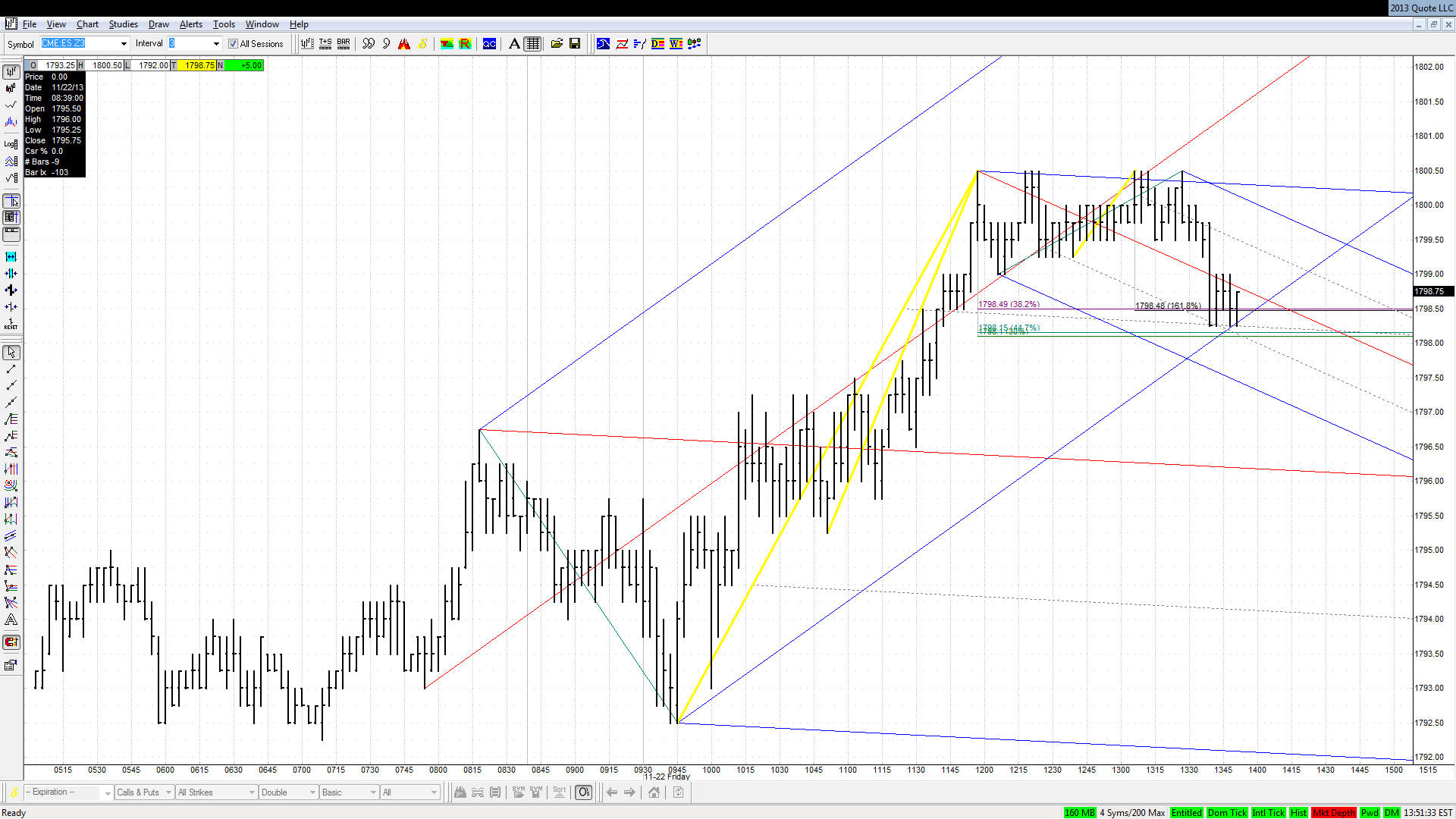Screen dimensions: 1456x819
Task: Open the Tools menu
Action: coord(224,24)
